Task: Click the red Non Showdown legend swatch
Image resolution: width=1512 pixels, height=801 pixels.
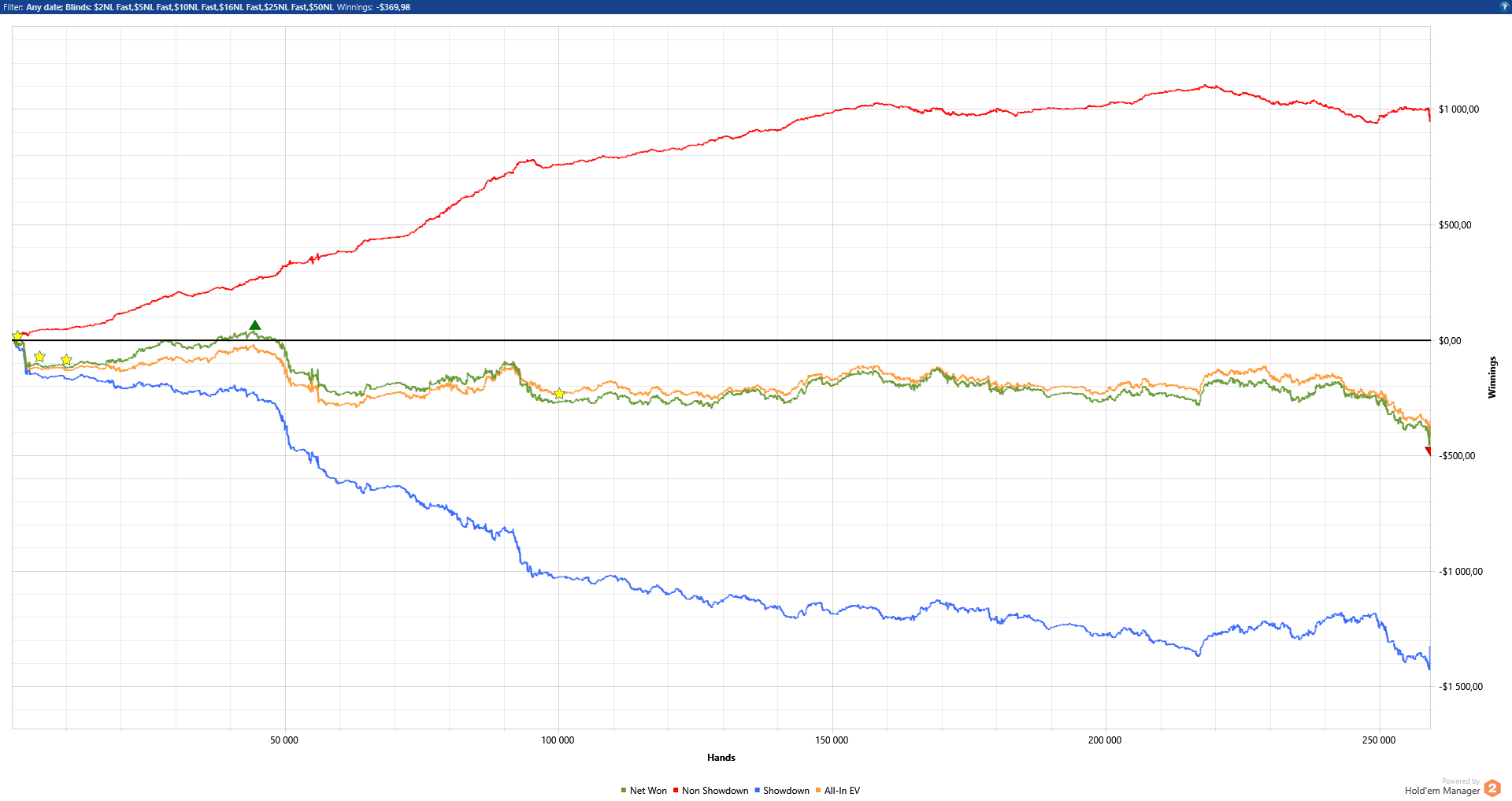Action: coord(676,790)
